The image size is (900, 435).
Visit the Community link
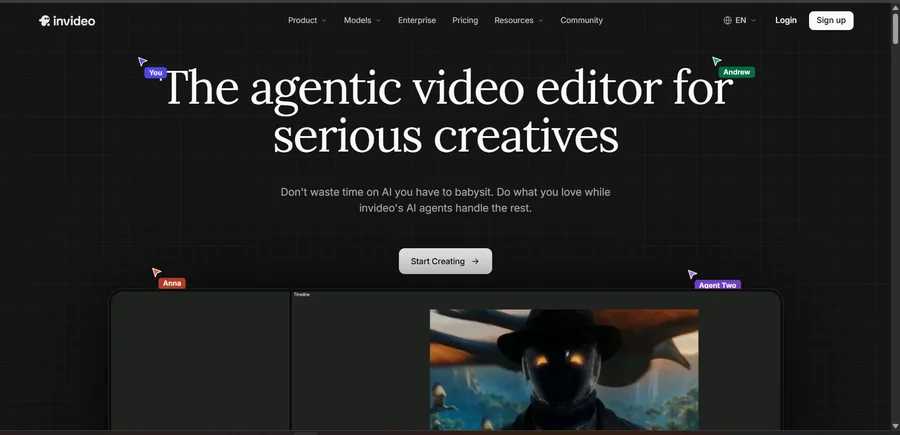point(581,20)
